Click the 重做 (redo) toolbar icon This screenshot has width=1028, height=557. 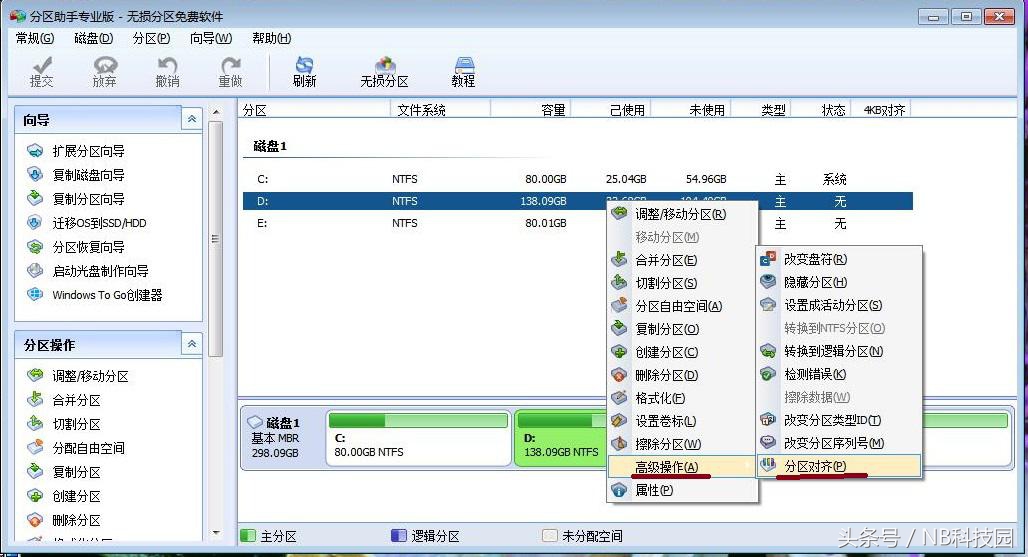[231, 72]
